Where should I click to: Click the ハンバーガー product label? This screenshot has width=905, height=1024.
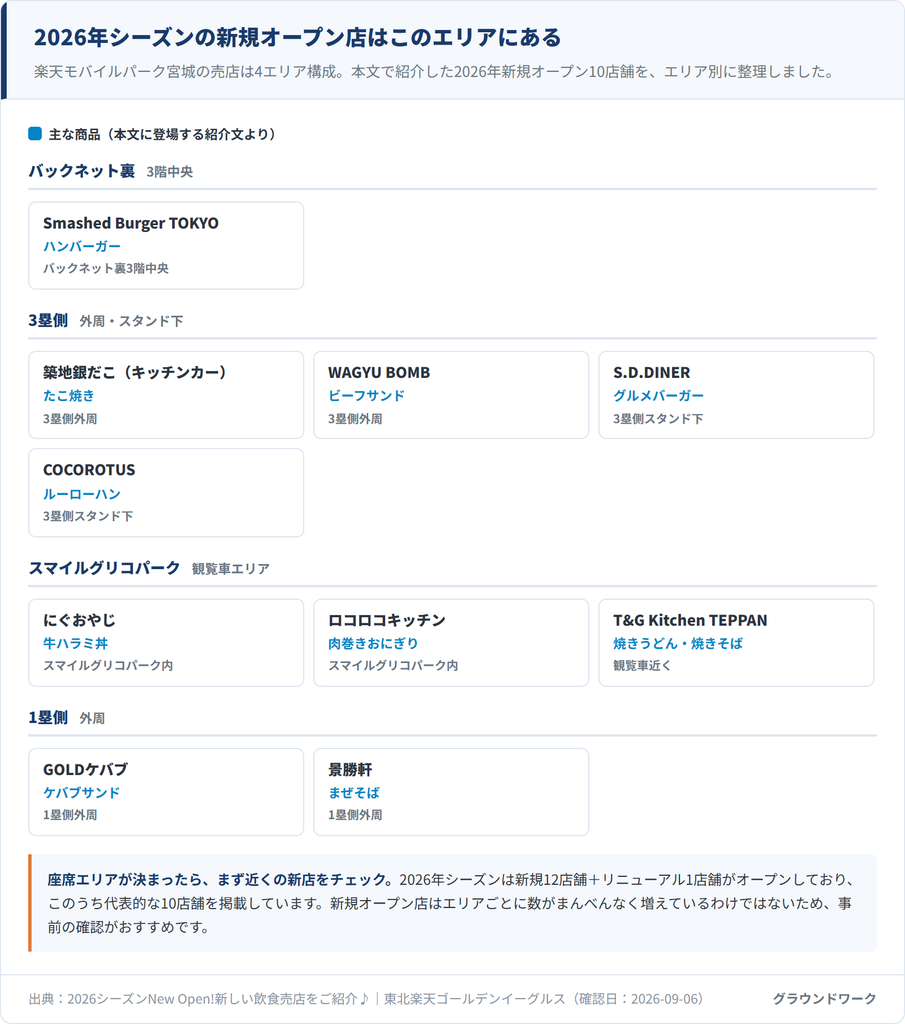(x=82, y=246)
